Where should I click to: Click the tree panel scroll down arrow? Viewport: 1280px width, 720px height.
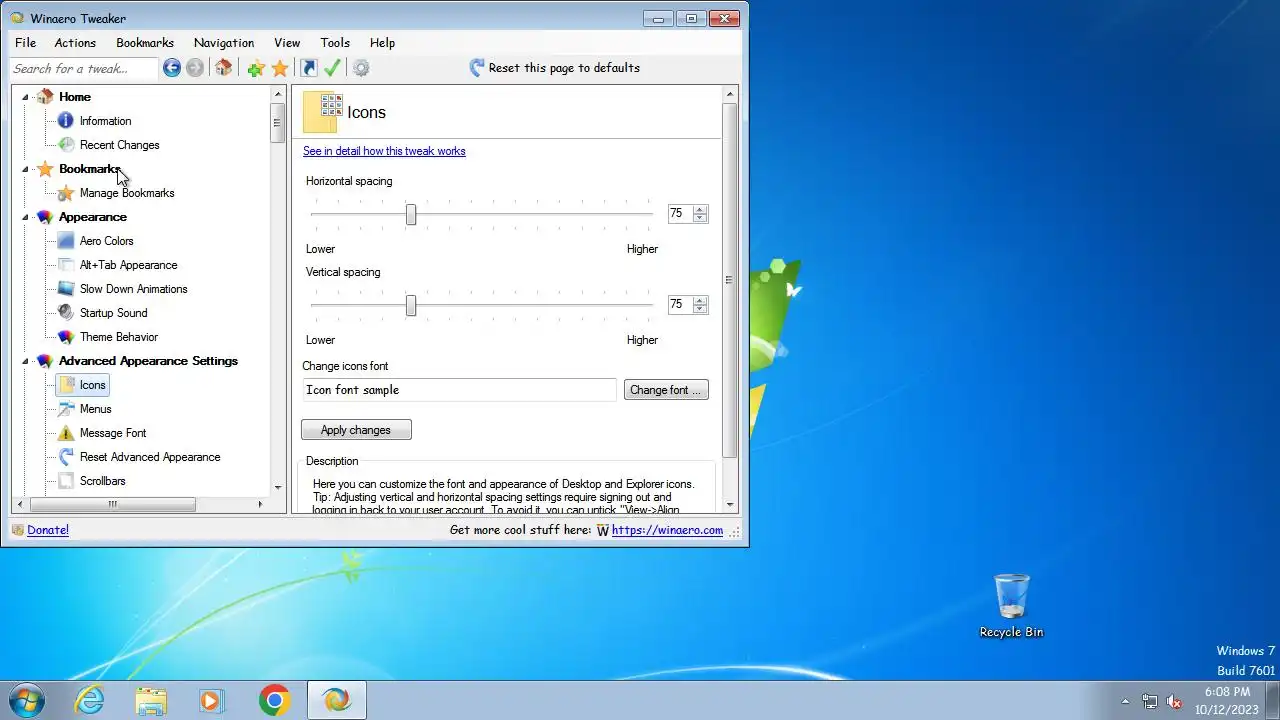coord(278,488)
